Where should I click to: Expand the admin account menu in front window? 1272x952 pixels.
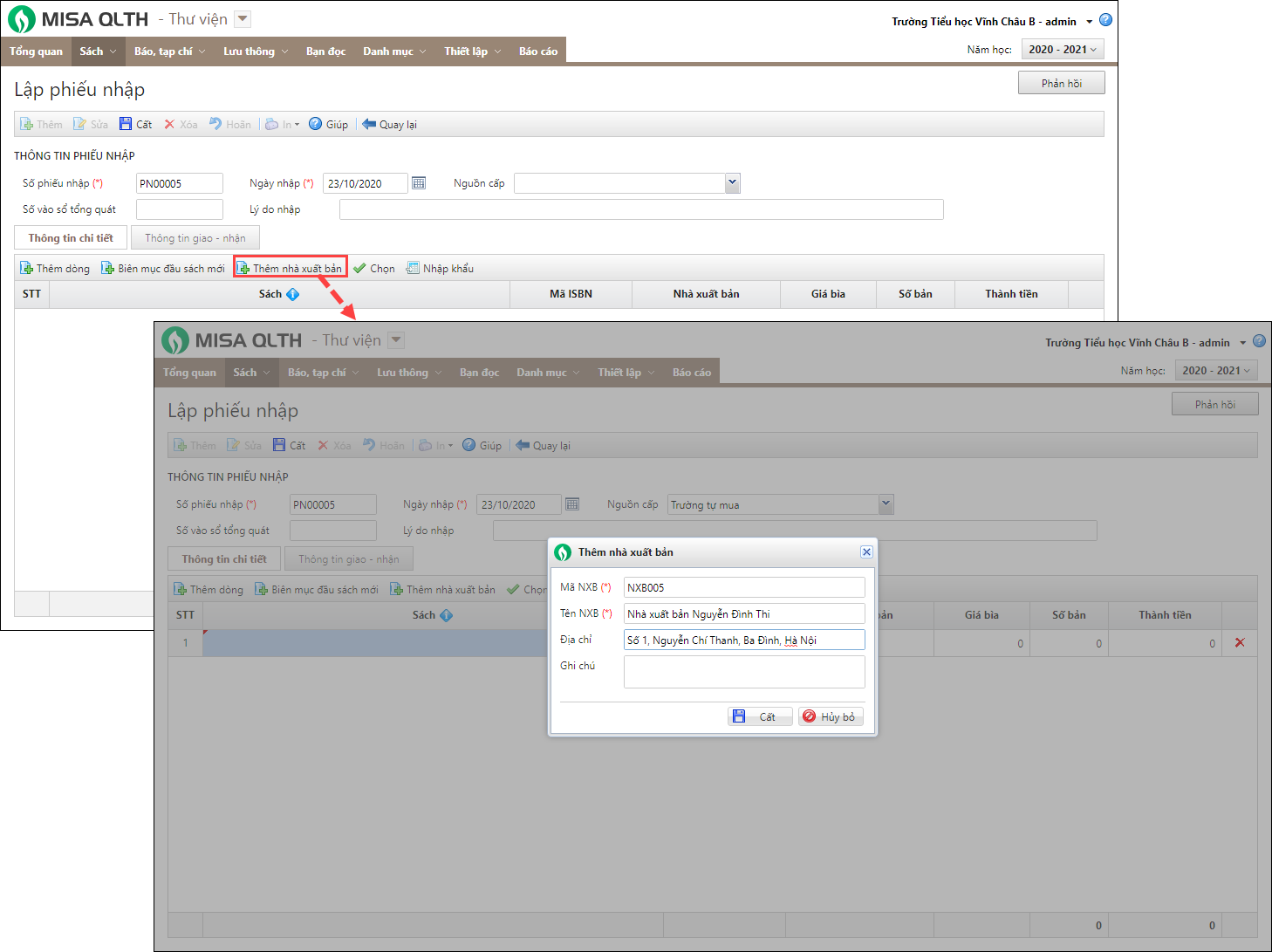coord(1243,343)
